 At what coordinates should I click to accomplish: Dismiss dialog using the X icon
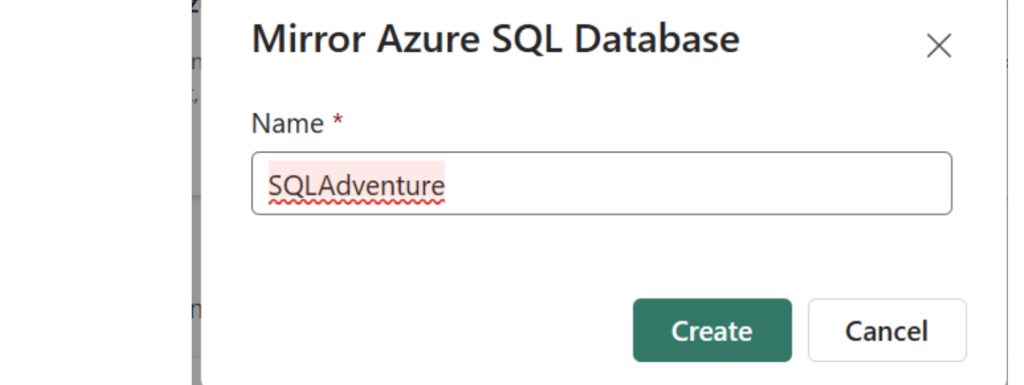[938, 46]
